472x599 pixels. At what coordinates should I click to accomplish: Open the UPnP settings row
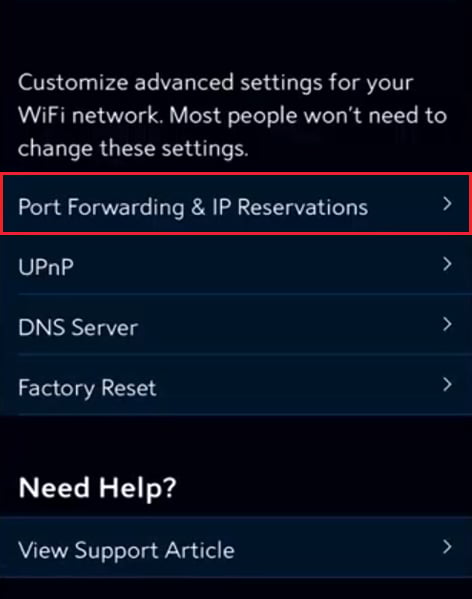pos(236,264)
